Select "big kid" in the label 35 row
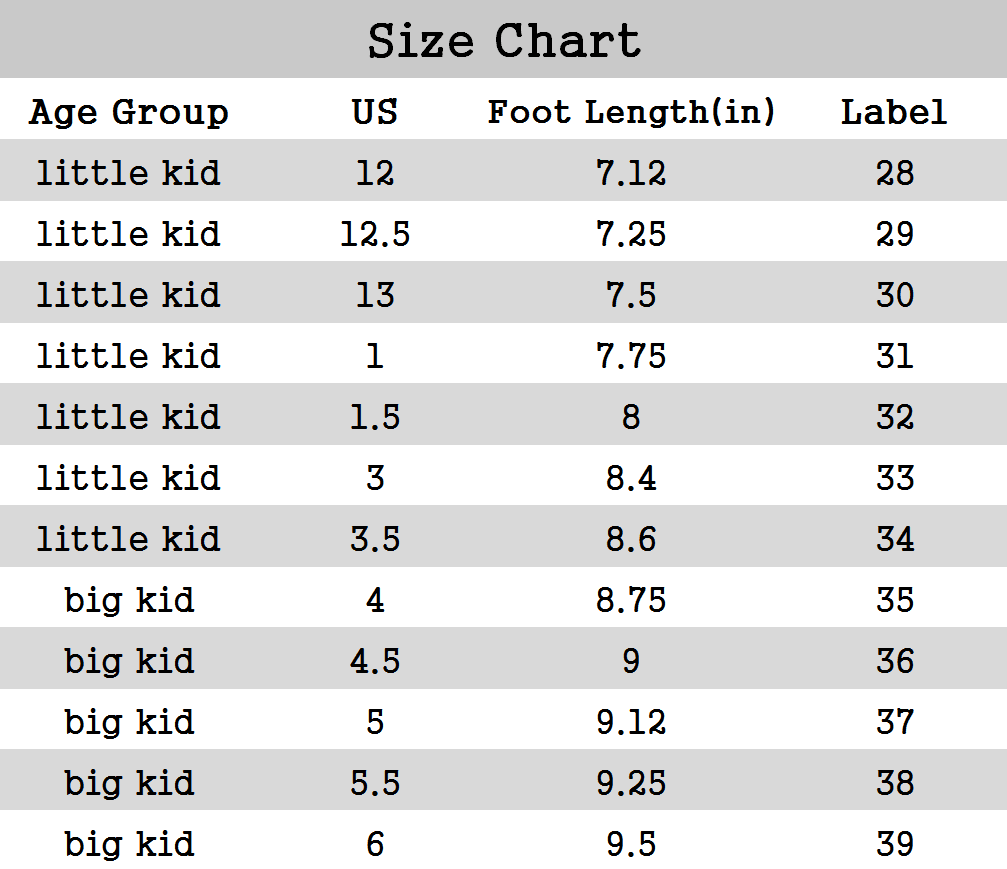Viewport: 1007px width, 869px height. point(129,600)
